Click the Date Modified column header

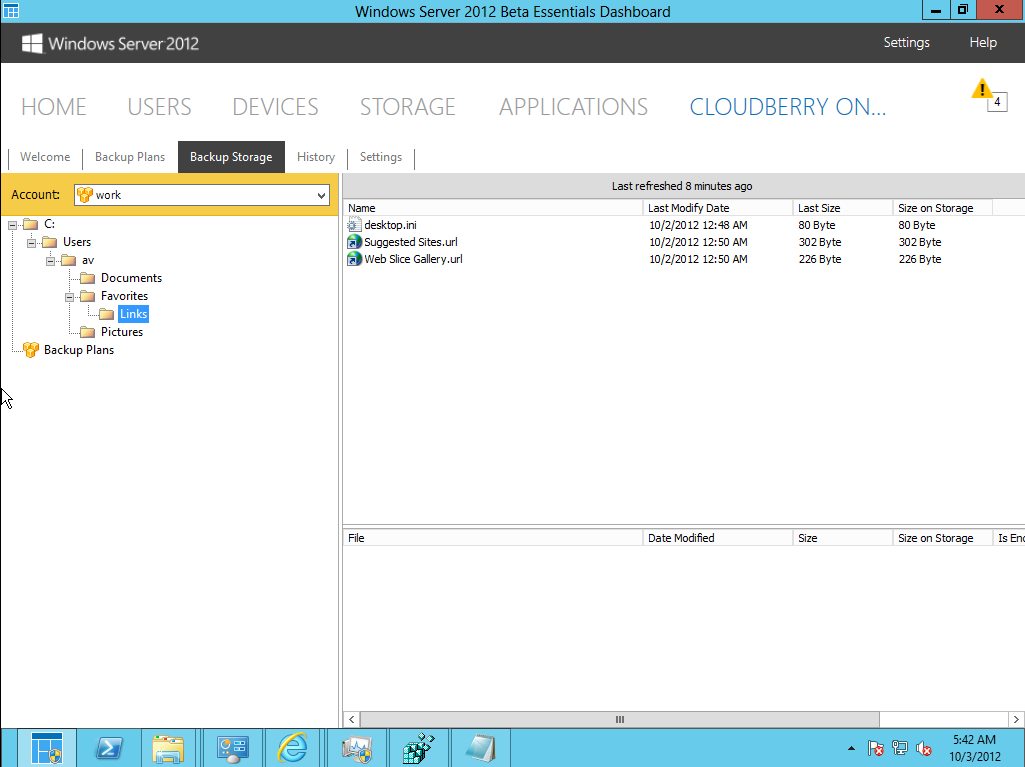718,538
